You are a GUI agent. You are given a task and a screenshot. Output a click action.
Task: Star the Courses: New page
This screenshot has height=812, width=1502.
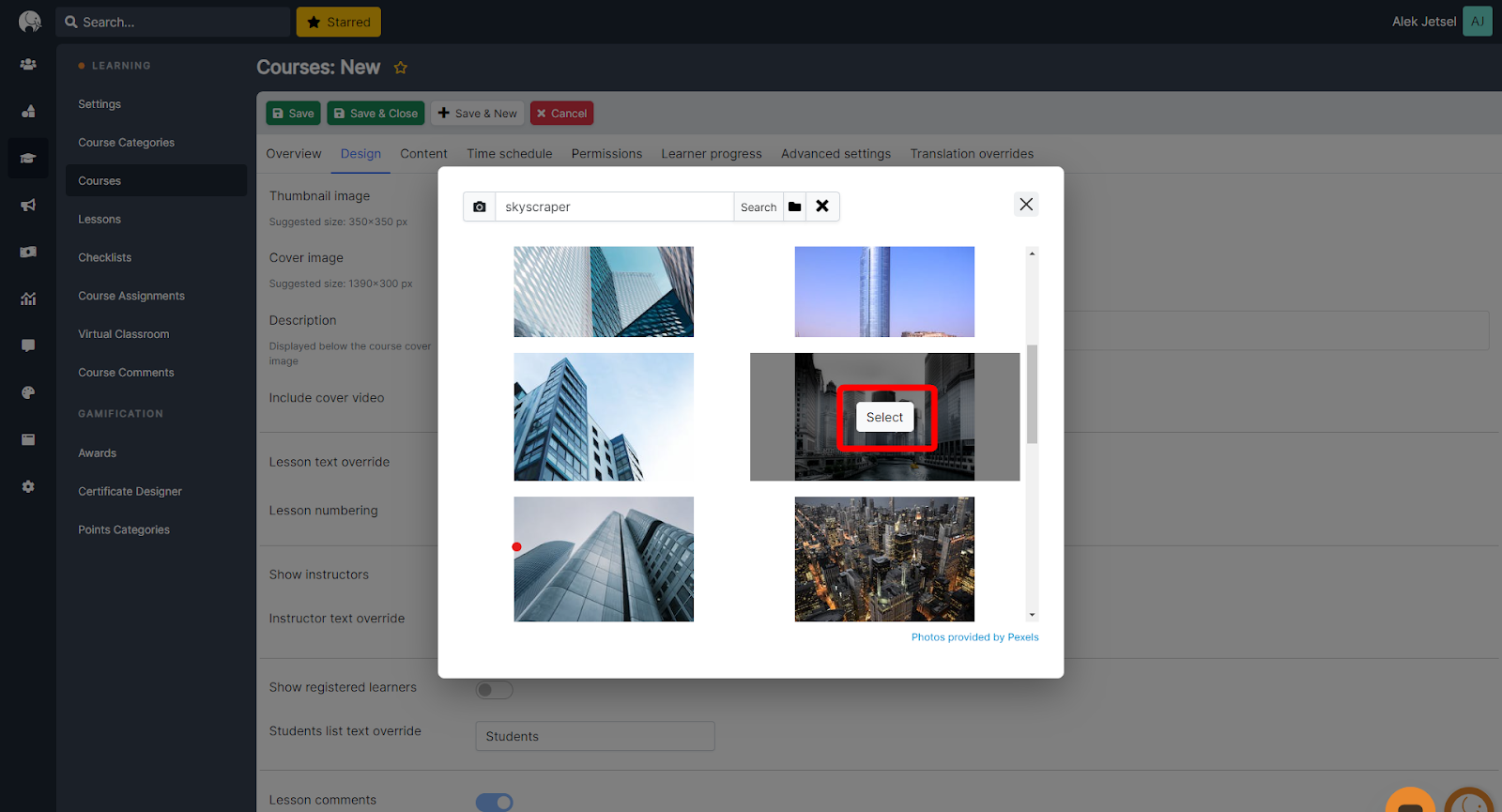[x=401, y=68]
